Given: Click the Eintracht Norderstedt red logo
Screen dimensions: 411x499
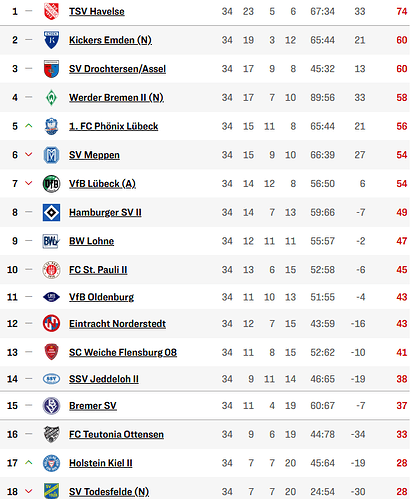Looking at the screenshot, I should 51,323.
